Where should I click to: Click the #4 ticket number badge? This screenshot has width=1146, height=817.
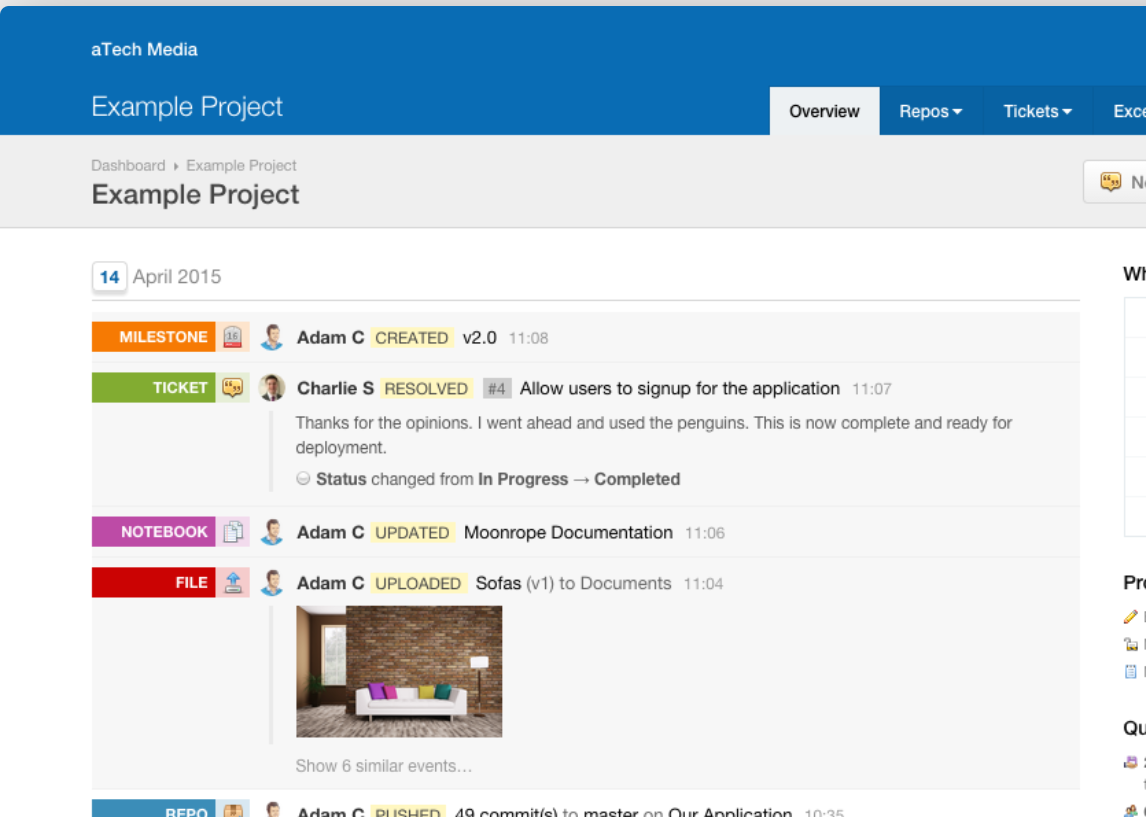click(x=497, y=388)
